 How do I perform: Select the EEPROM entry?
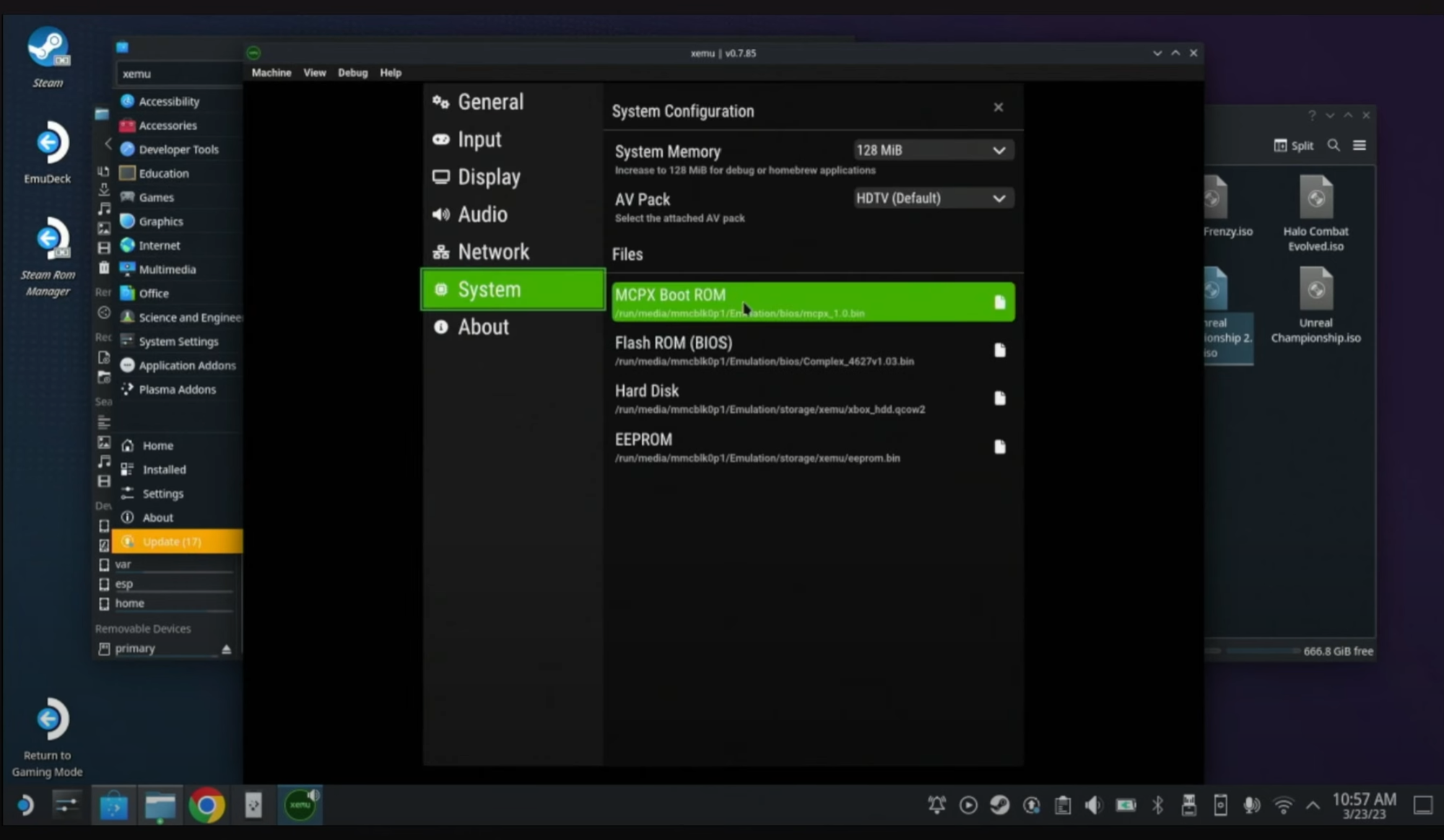[813, 447]
